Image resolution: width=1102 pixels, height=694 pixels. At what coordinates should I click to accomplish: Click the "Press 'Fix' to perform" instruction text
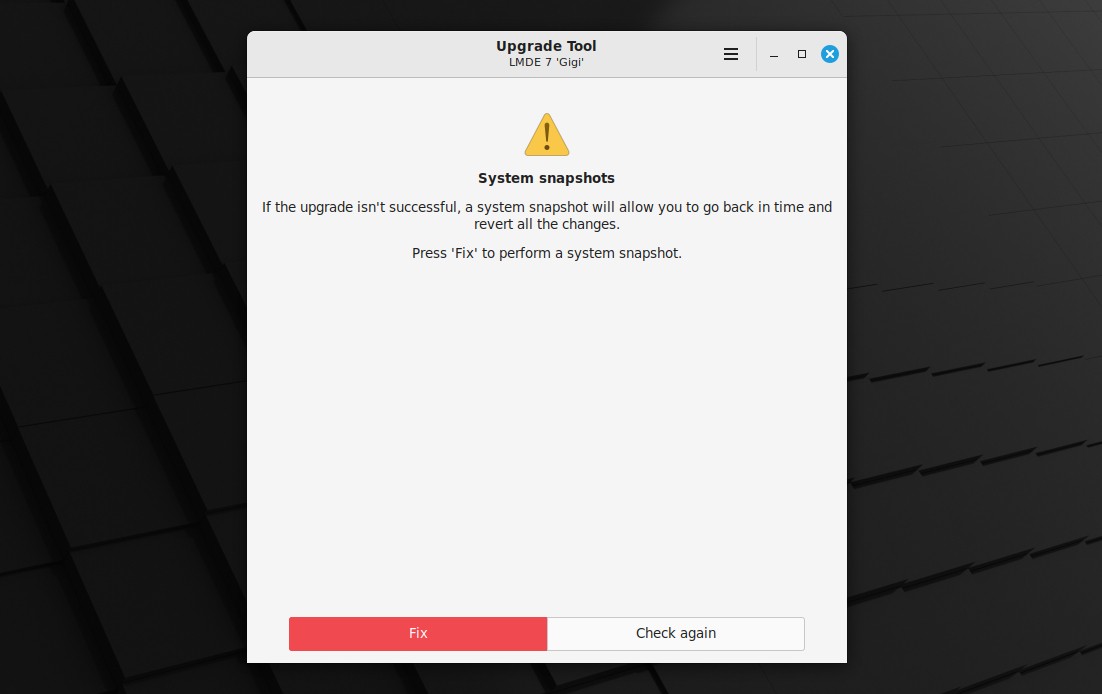point(547,253)
